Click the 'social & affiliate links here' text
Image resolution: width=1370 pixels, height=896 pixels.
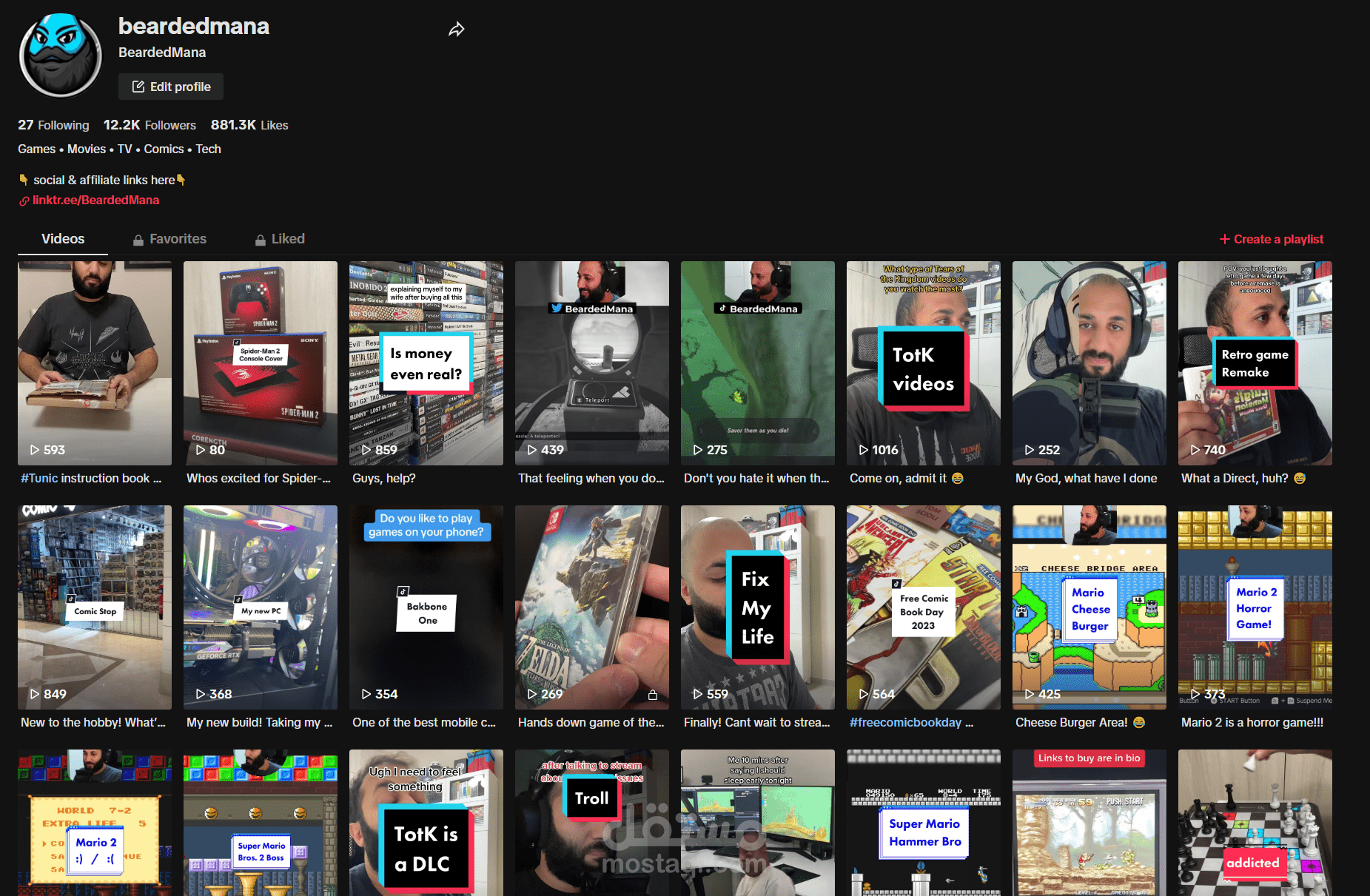(x=104, y=180)
